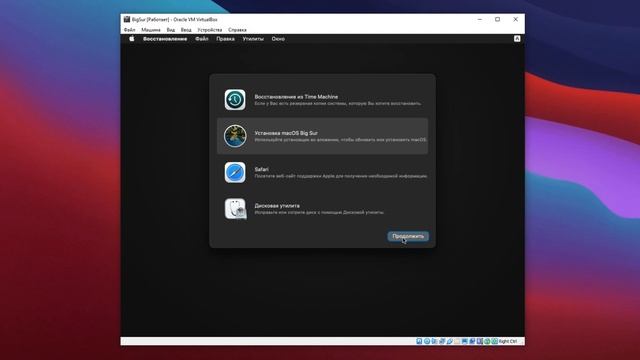This screenshot has height=360, width=640.
Task: Maximize the VirtualBox window
Action: 498,19
